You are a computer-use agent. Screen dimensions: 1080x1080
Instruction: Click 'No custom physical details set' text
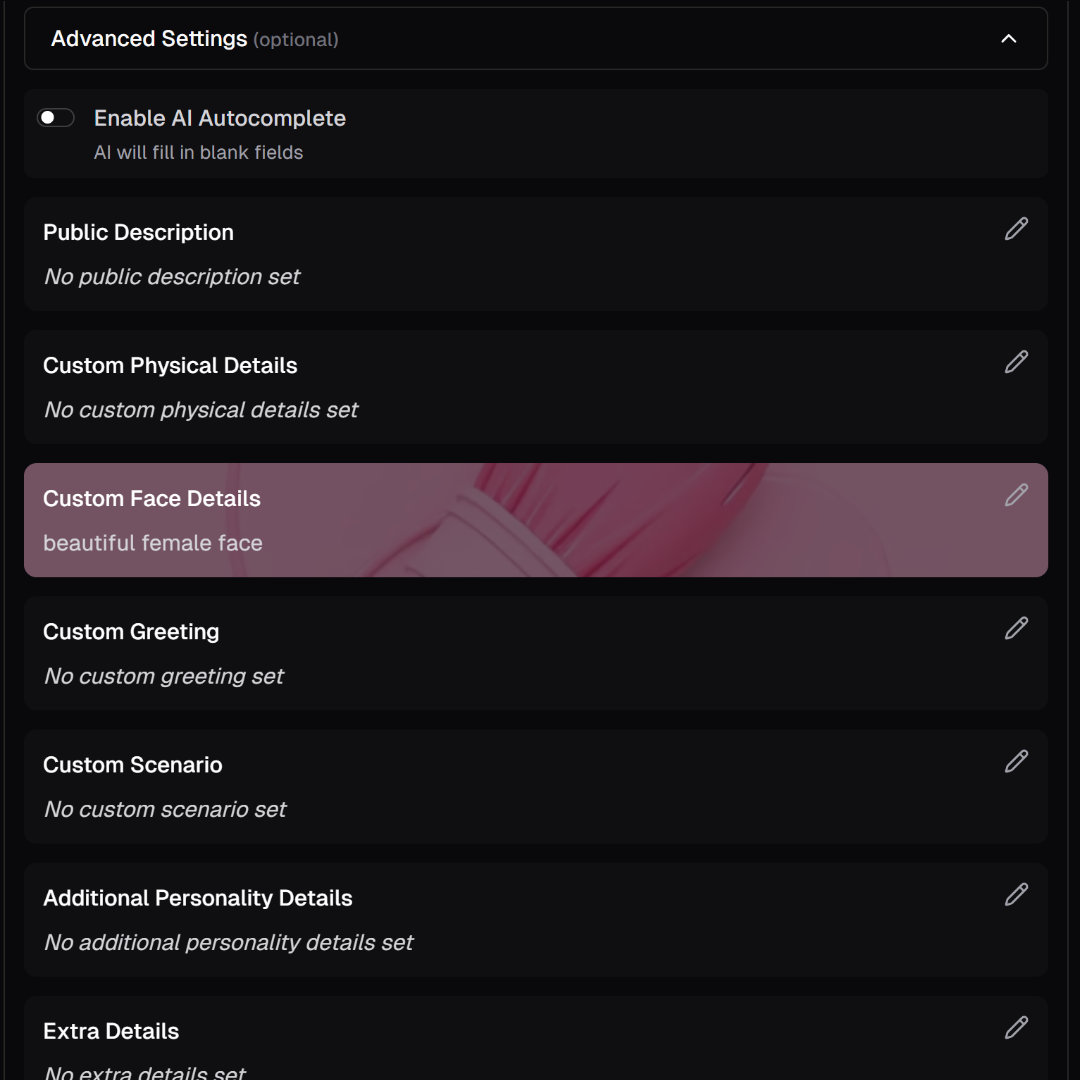201,410
